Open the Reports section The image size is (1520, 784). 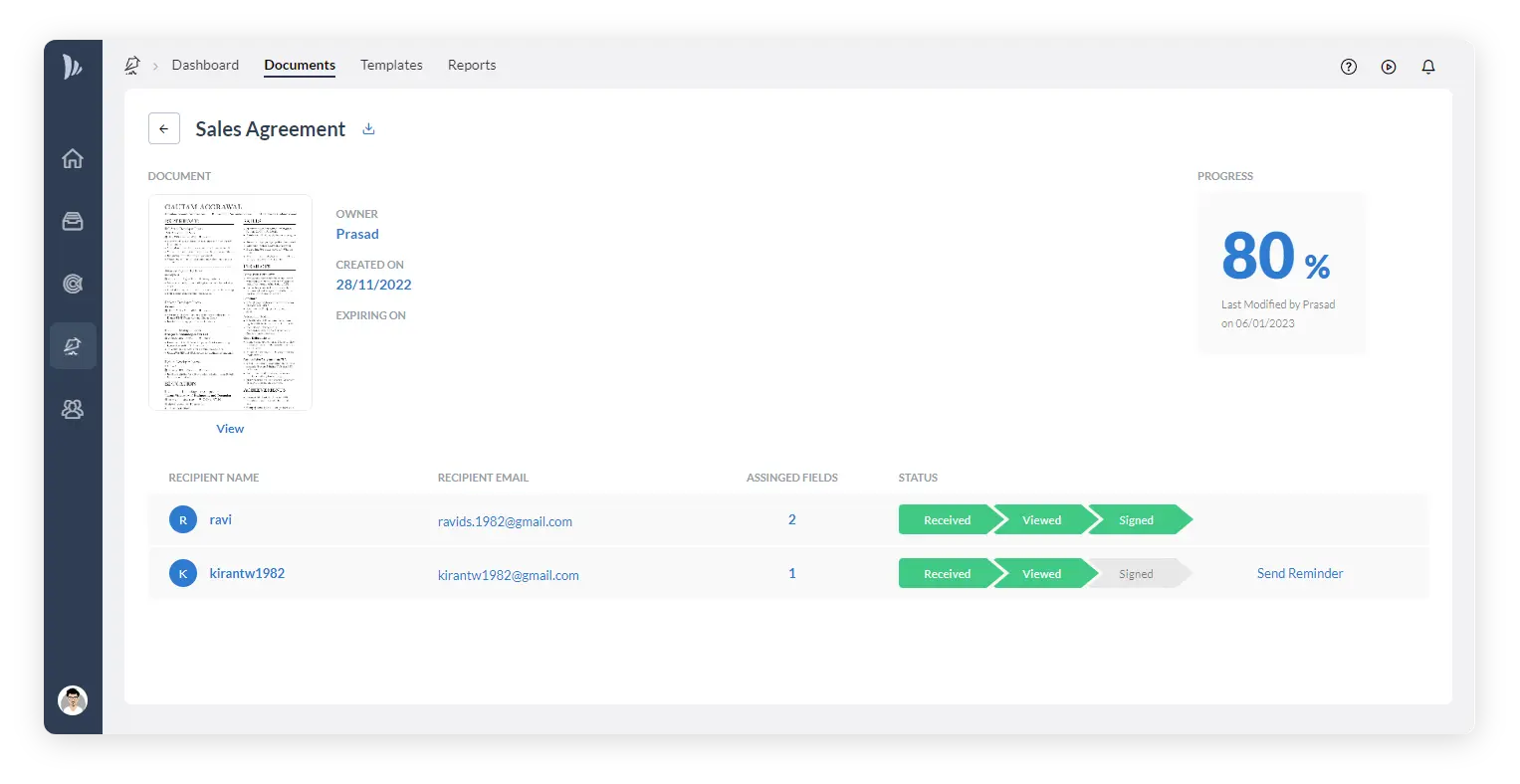pyautogui.click(x=472, y=65)
